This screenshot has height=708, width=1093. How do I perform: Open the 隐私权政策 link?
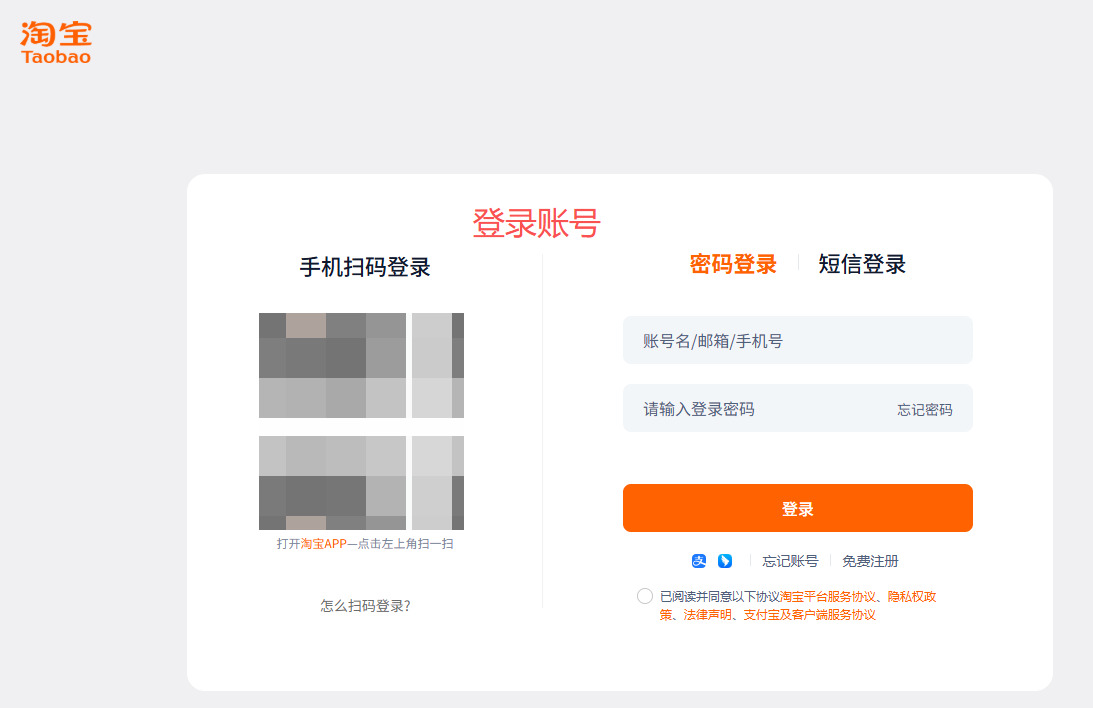point(798,606)
